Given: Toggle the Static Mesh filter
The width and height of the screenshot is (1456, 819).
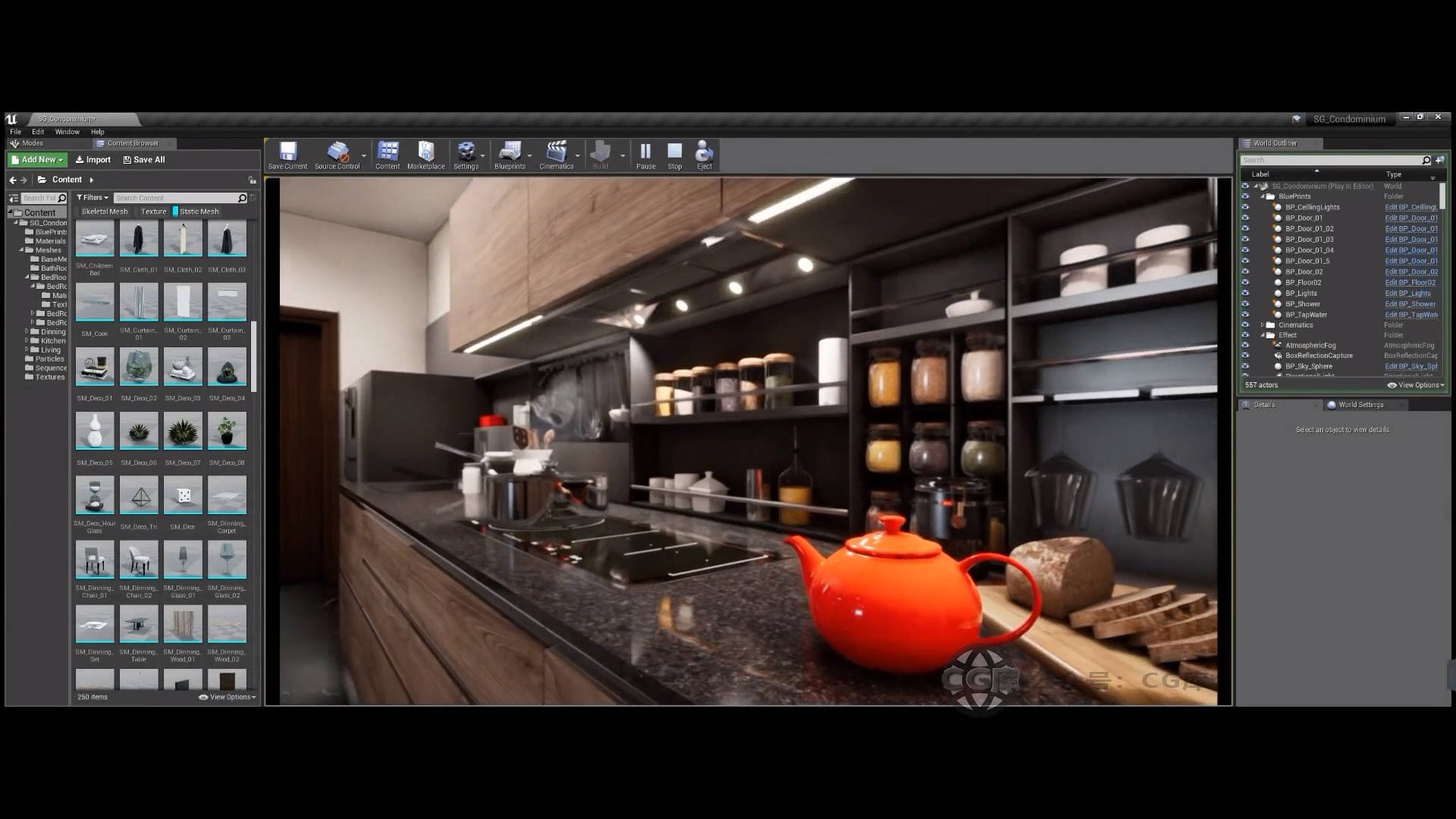Looking at the screenshot, I should click(x=198, y=212).
